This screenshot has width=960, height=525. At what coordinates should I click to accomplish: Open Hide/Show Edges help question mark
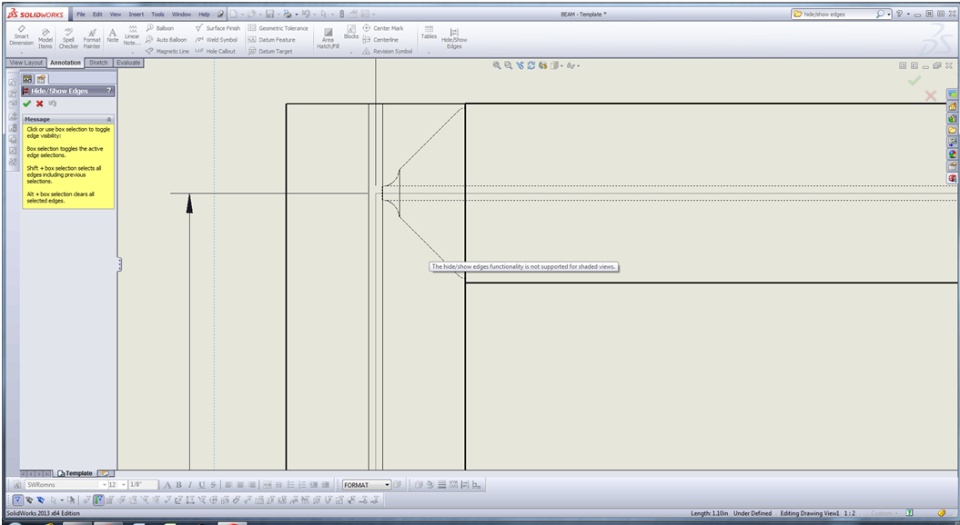coord(109,91)
